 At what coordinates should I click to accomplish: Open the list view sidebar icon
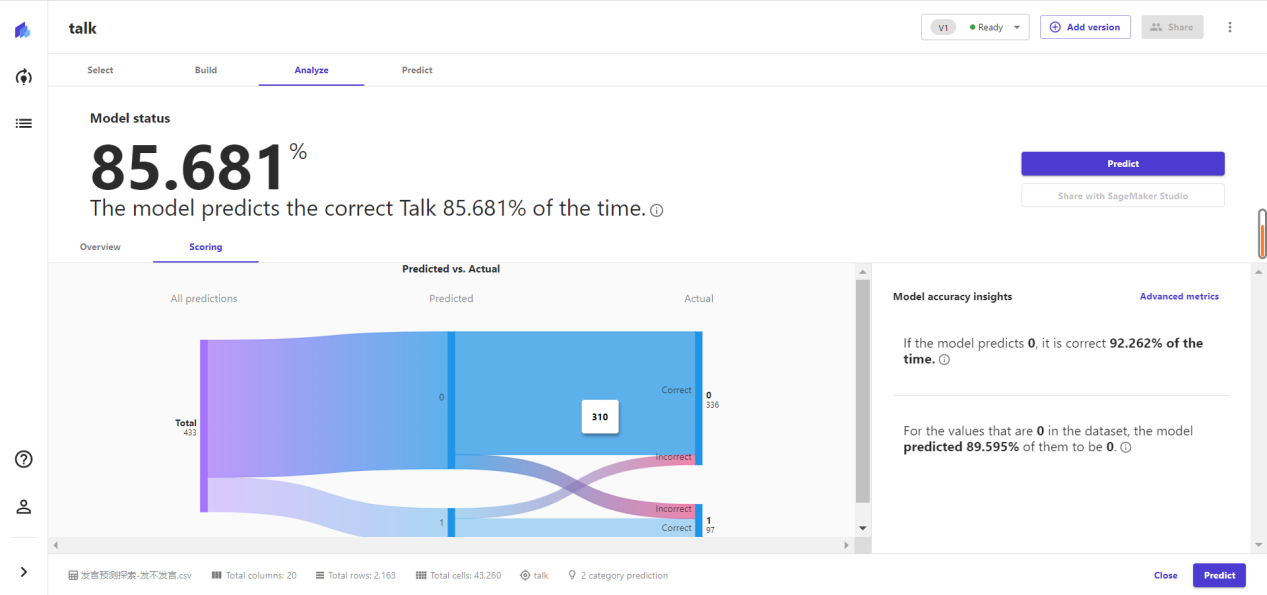click(x=23, y=123)
